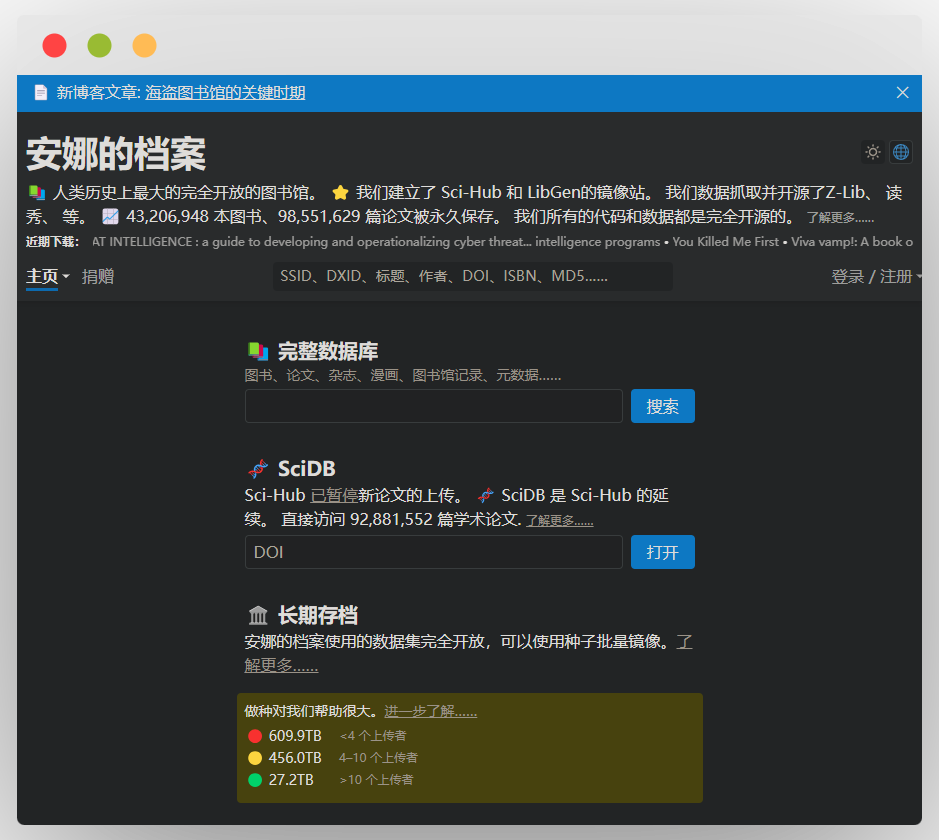Click the books icon beside 完整数据库
The image size is (939, 840).
point(258,351)
